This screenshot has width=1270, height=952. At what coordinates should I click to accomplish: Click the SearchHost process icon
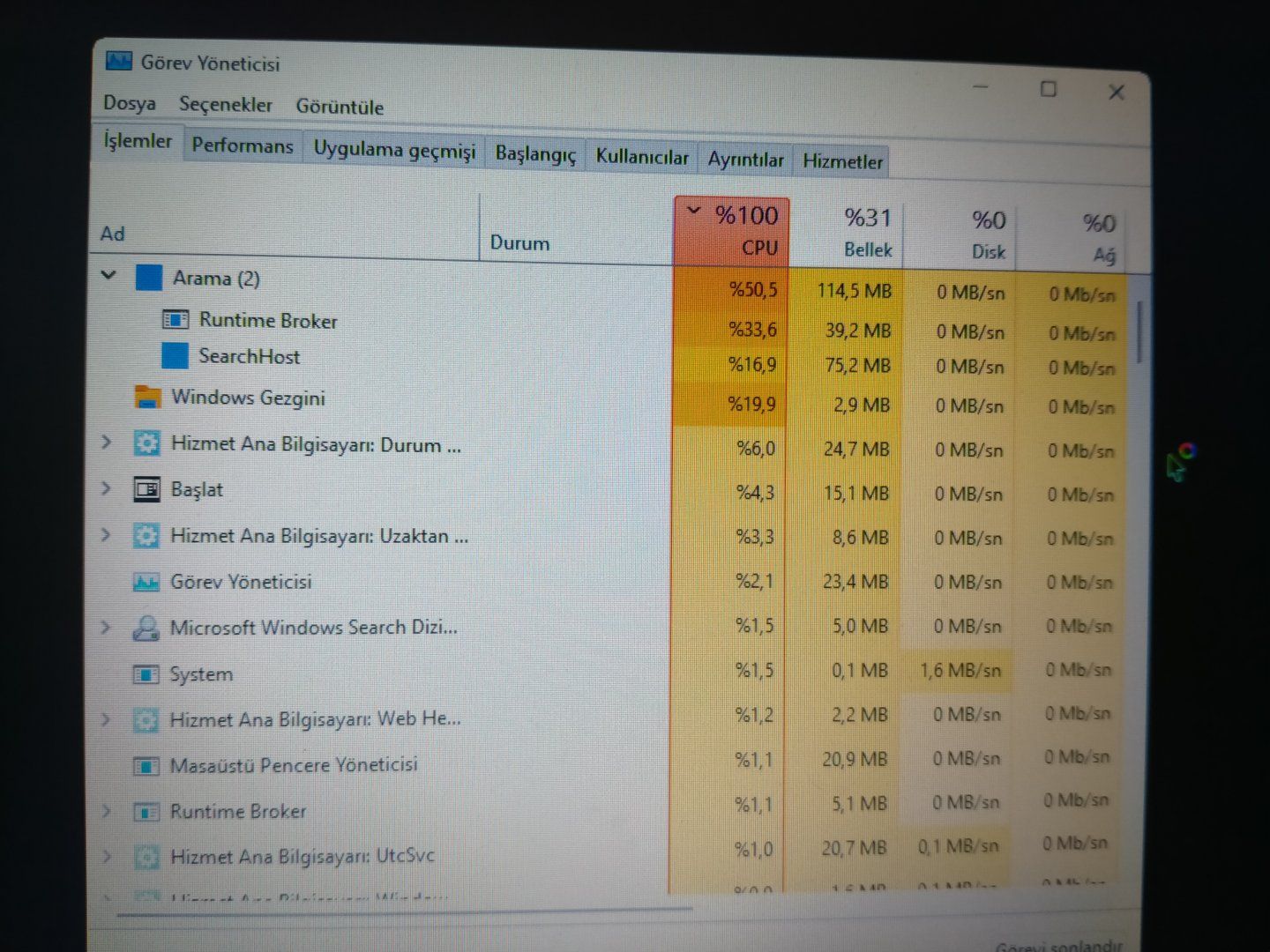pos(175,355)
